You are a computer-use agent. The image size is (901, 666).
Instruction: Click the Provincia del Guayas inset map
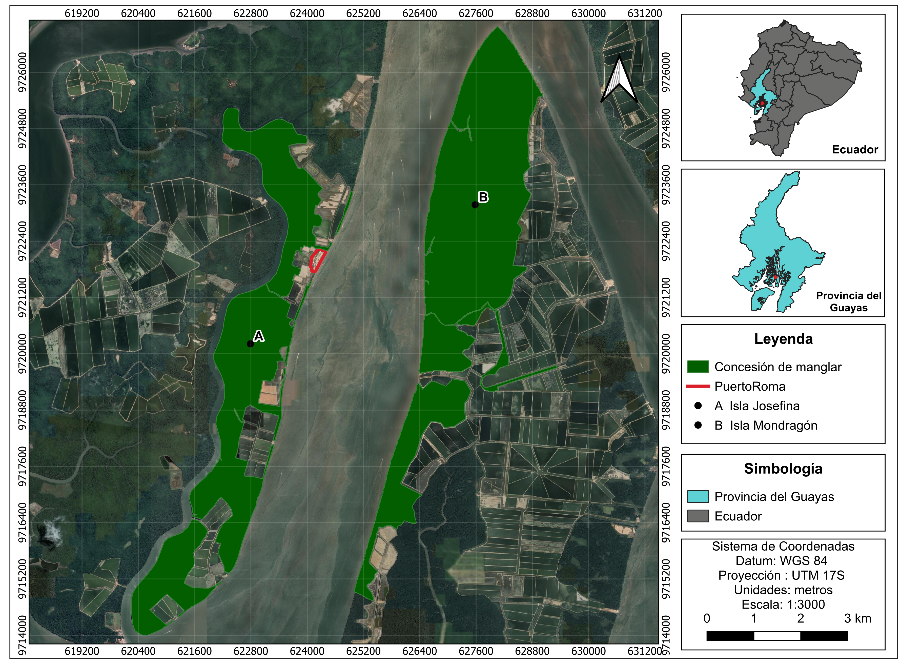pyautogui.click(x=783, y=242)
